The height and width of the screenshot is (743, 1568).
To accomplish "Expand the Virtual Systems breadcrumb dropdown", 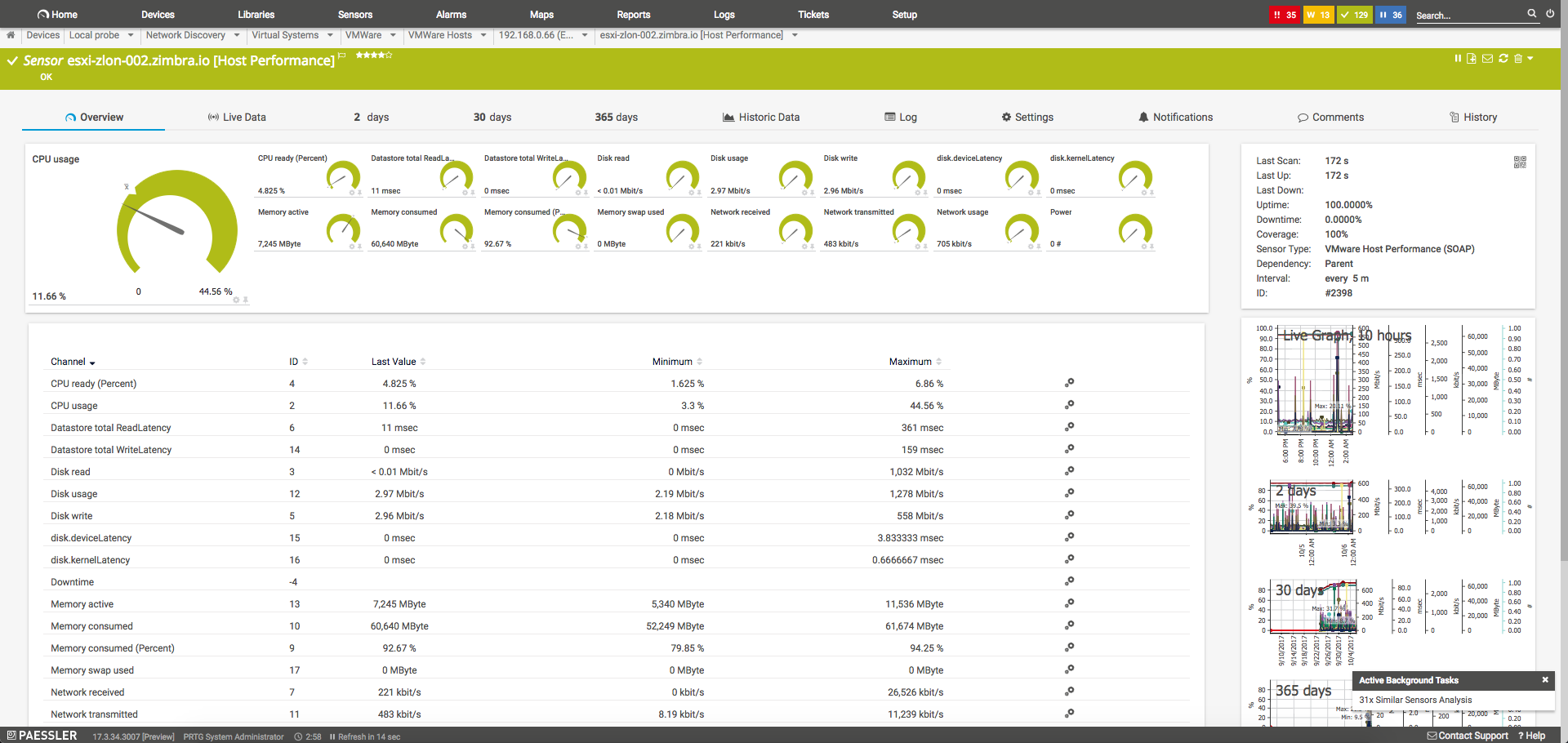I will (330, 35).
